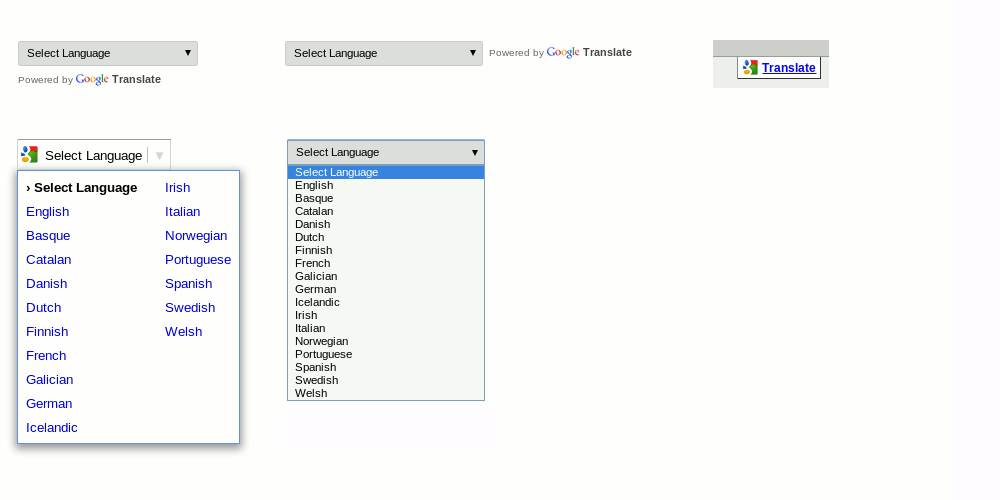
Task: Click the gray triangle arrow in the Select Language gadget
Action: (159, 155)
